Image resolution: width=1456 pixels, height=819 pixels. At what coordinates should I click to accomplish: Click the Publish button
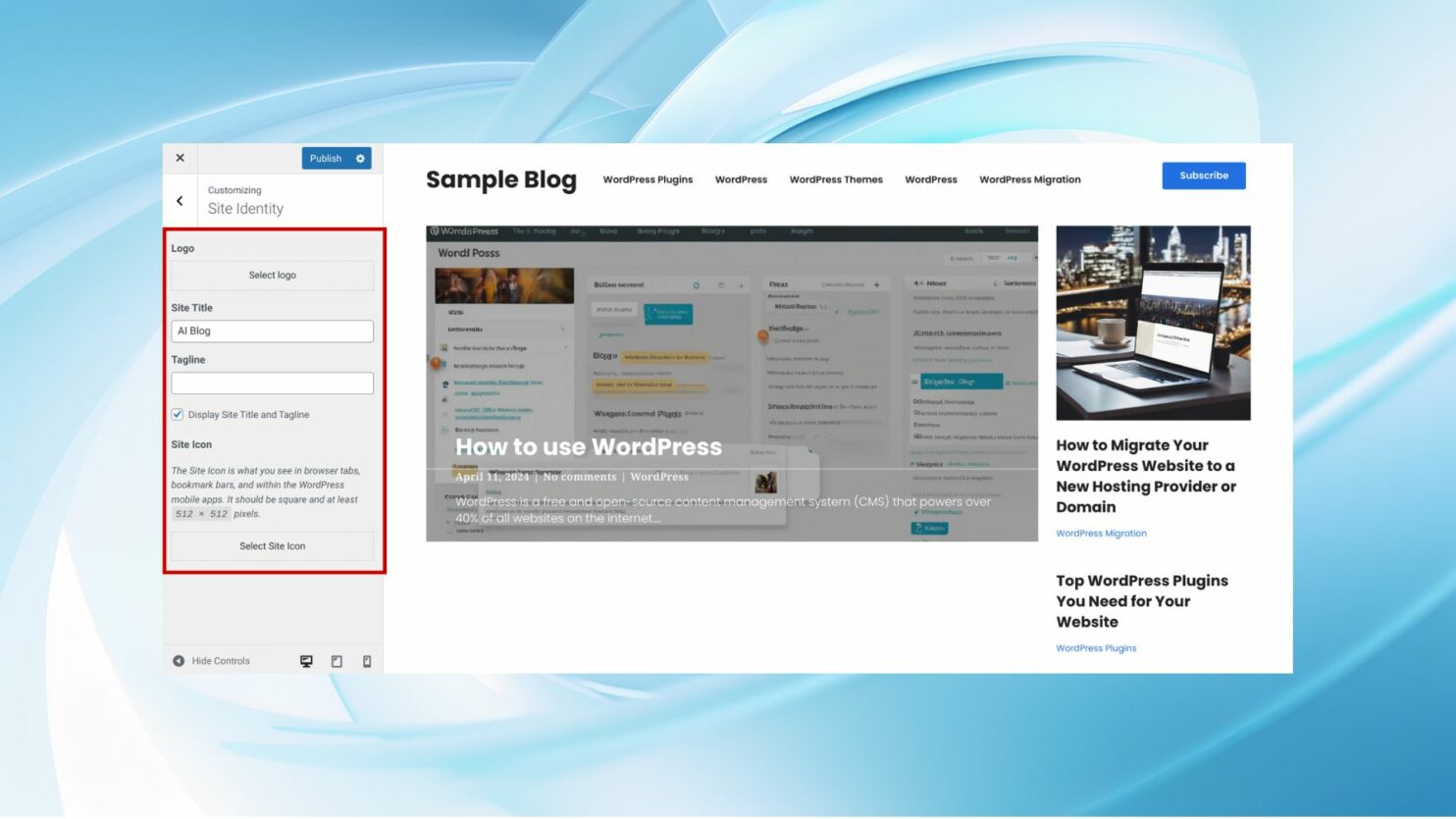tap(326, 158)
